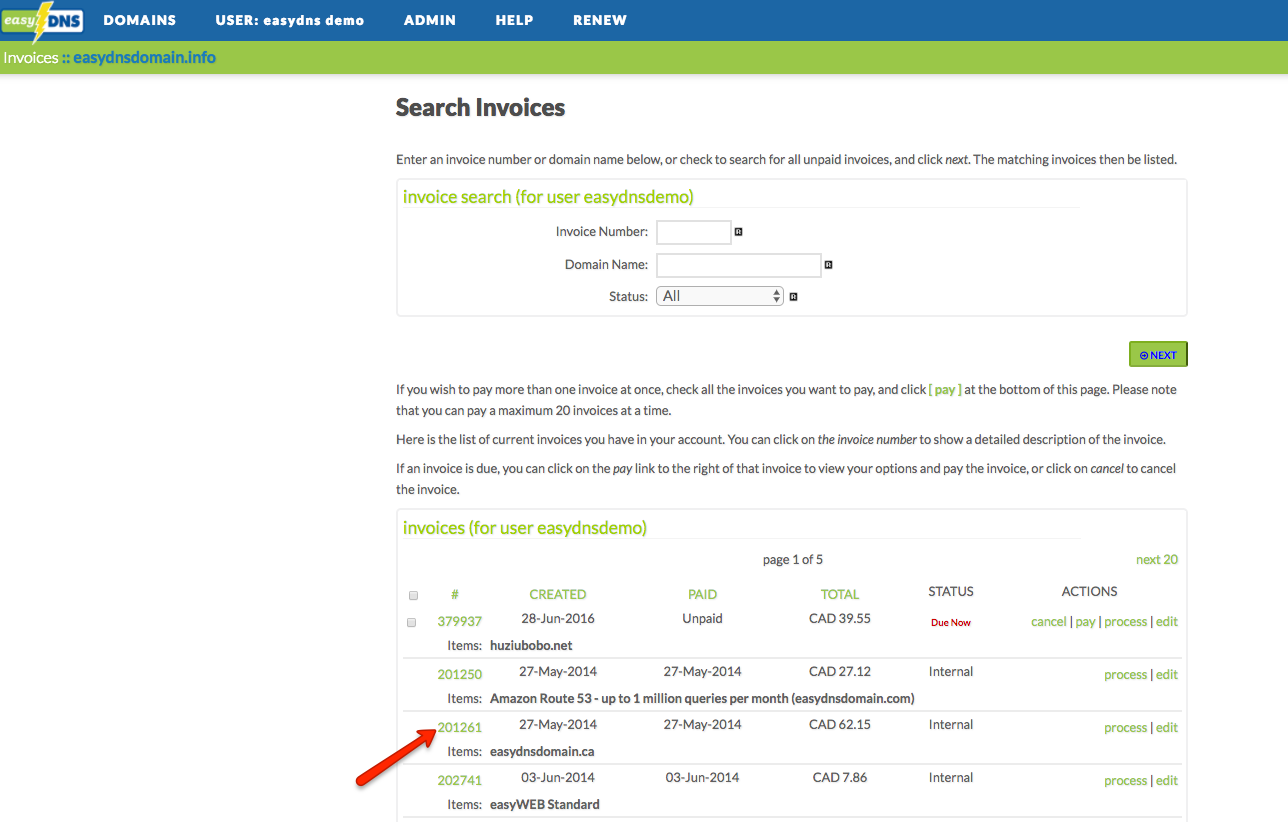The width and height of the screenshot is (1288, 822).
Task: Process invoice 201250
Action: (1125, 674)
